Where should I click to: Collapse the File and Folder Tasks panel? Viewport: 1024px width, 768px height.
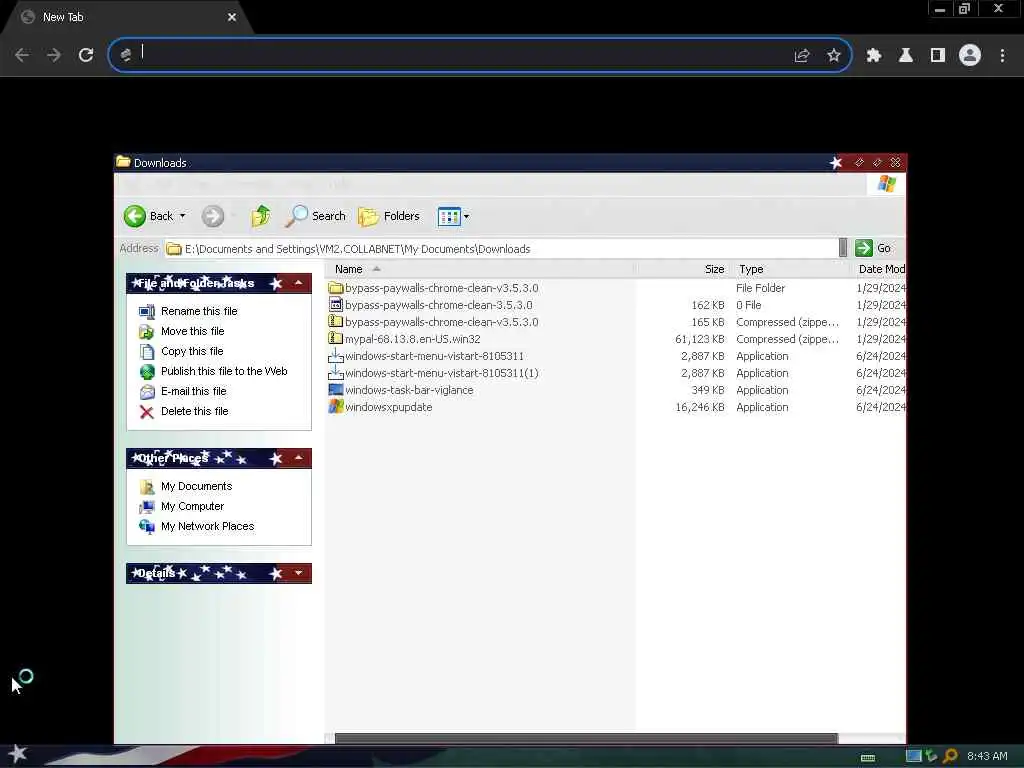pos(298,283)
